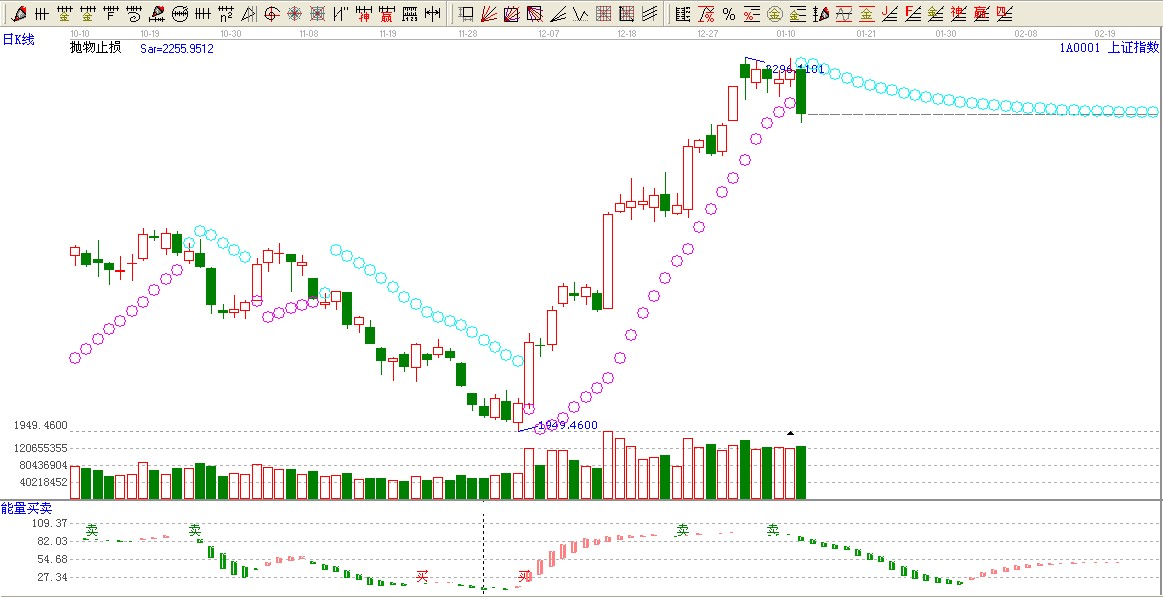Click the plain black percent sign icon
The image size is (1163, 597).
pos(728,14)
